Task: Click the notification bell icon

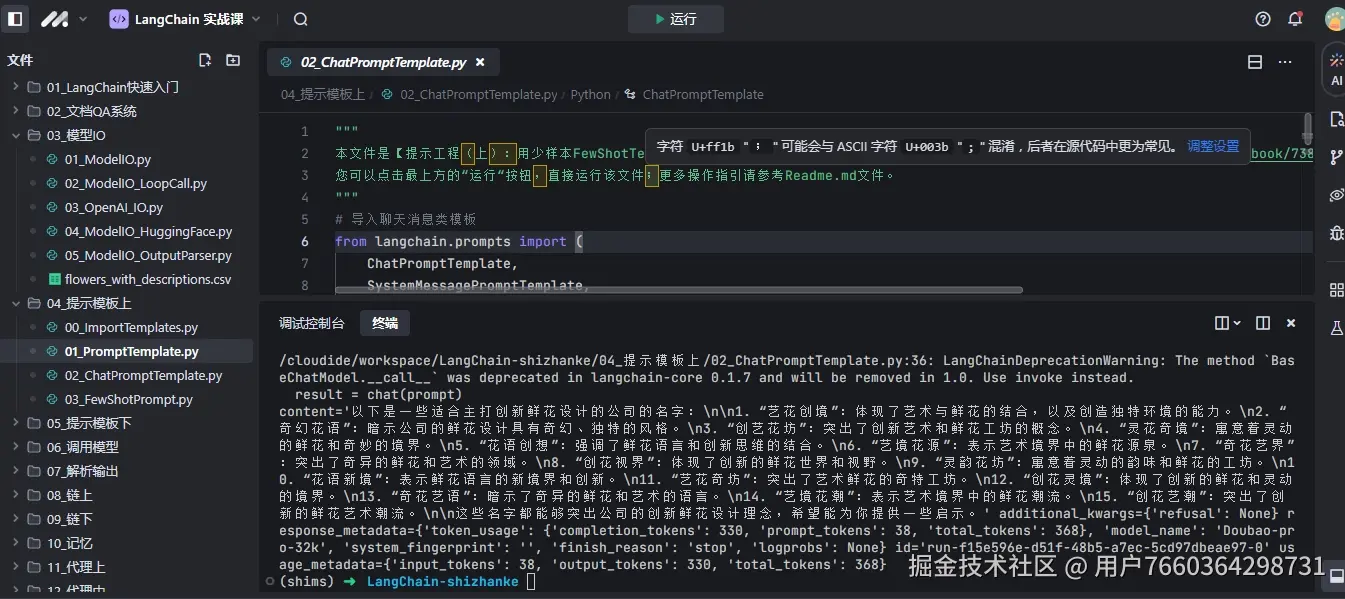Action: (x=1294, y=18)
